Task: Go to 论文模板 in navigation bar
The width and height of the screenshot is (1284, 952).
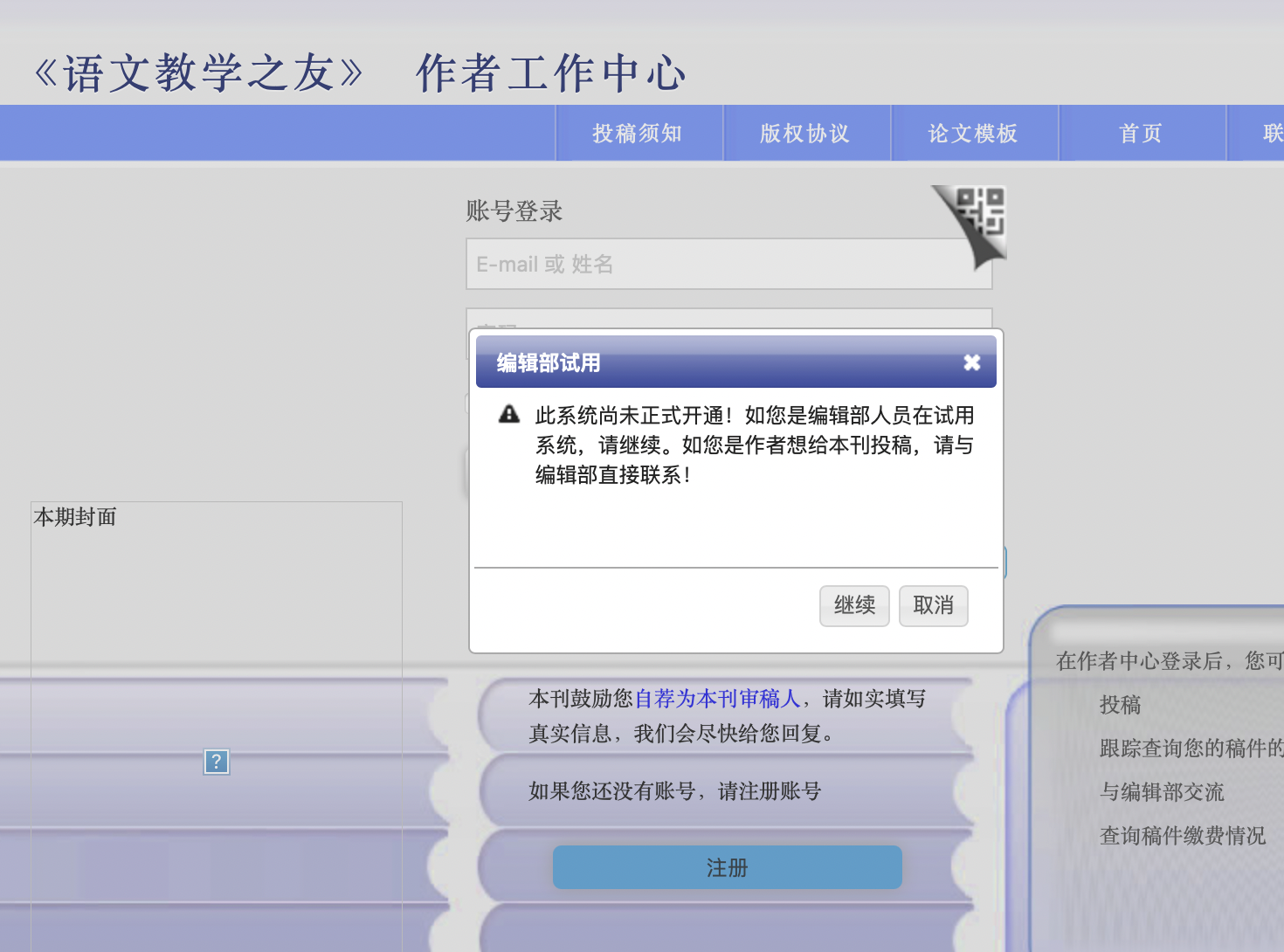Action: click(x=973, y=134)
